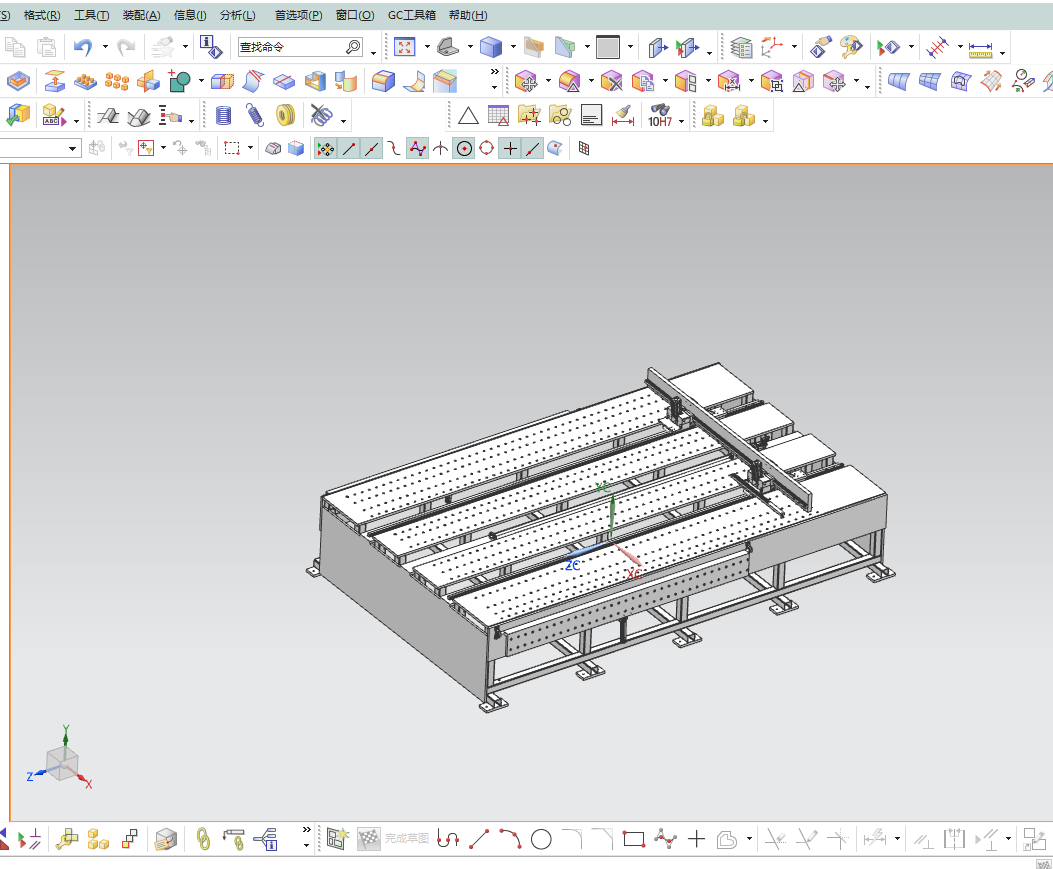The image size is (1053, 869).
Task: Click the 完成草图 finish sketch button
Action: [x=394, y=839]
